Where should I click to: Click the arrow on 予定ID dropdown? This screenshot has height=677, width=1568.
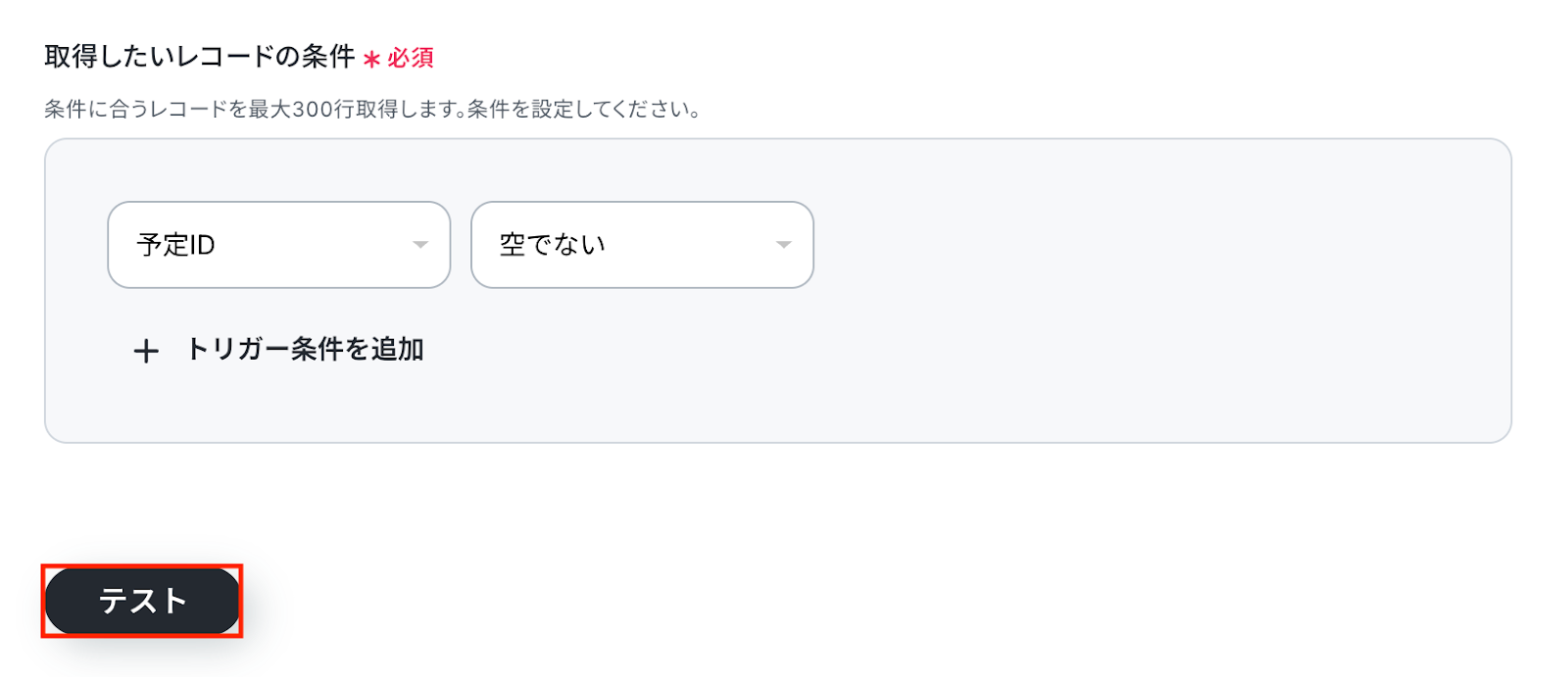point(420,245)
